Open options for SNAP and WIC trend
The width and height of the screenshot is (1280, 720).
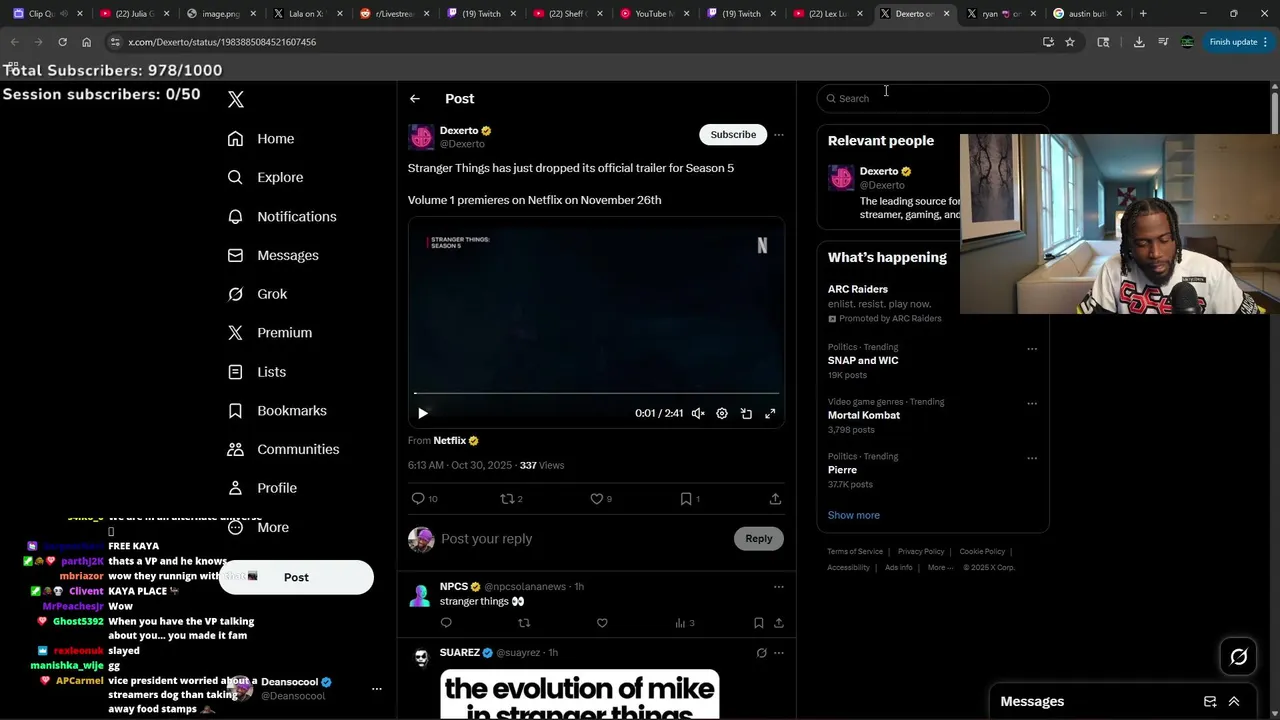tap(1032, 349)
